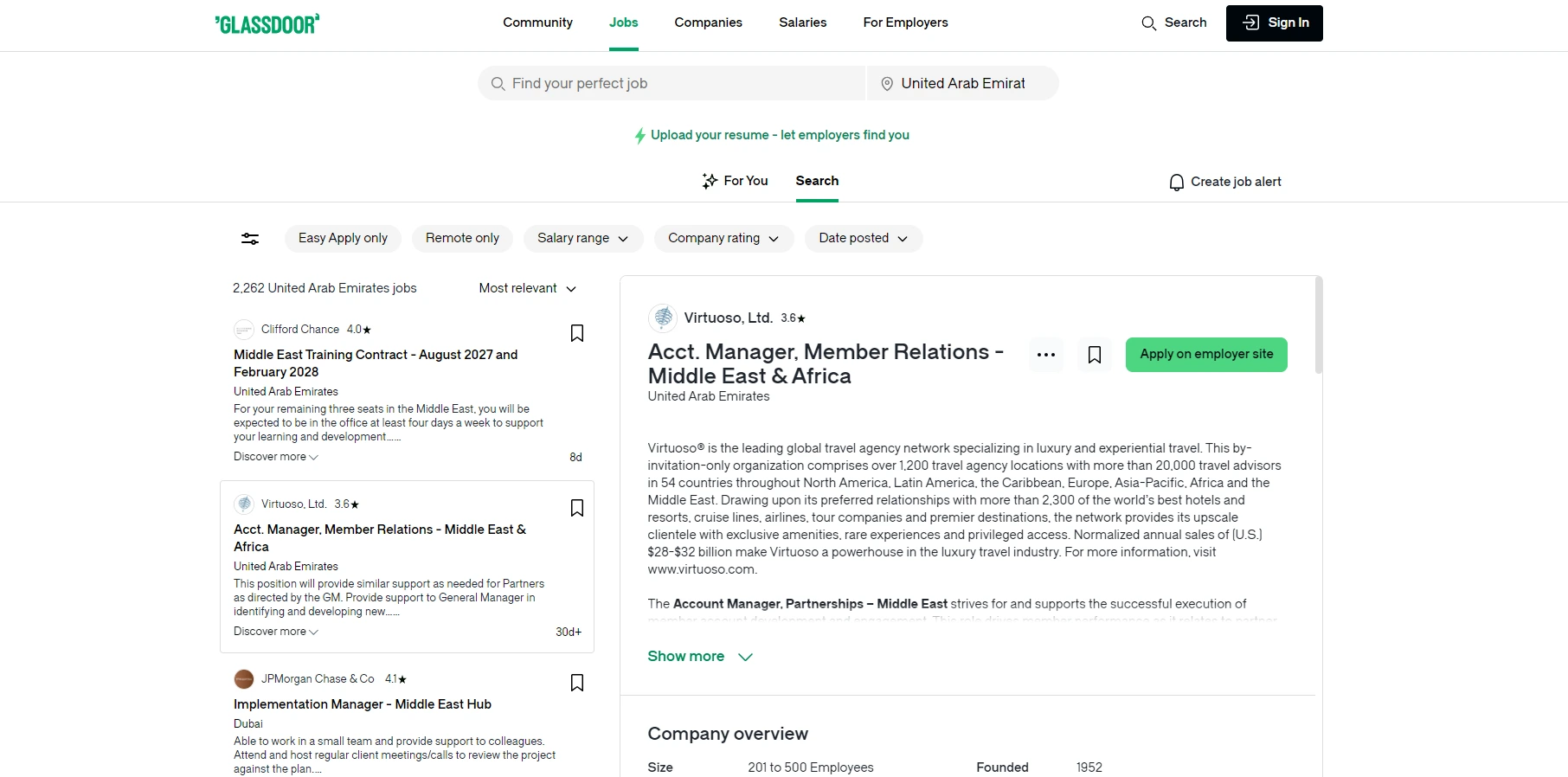Select the Search tab
This screenshot has height=777, width=1568.
coord(817,182)
